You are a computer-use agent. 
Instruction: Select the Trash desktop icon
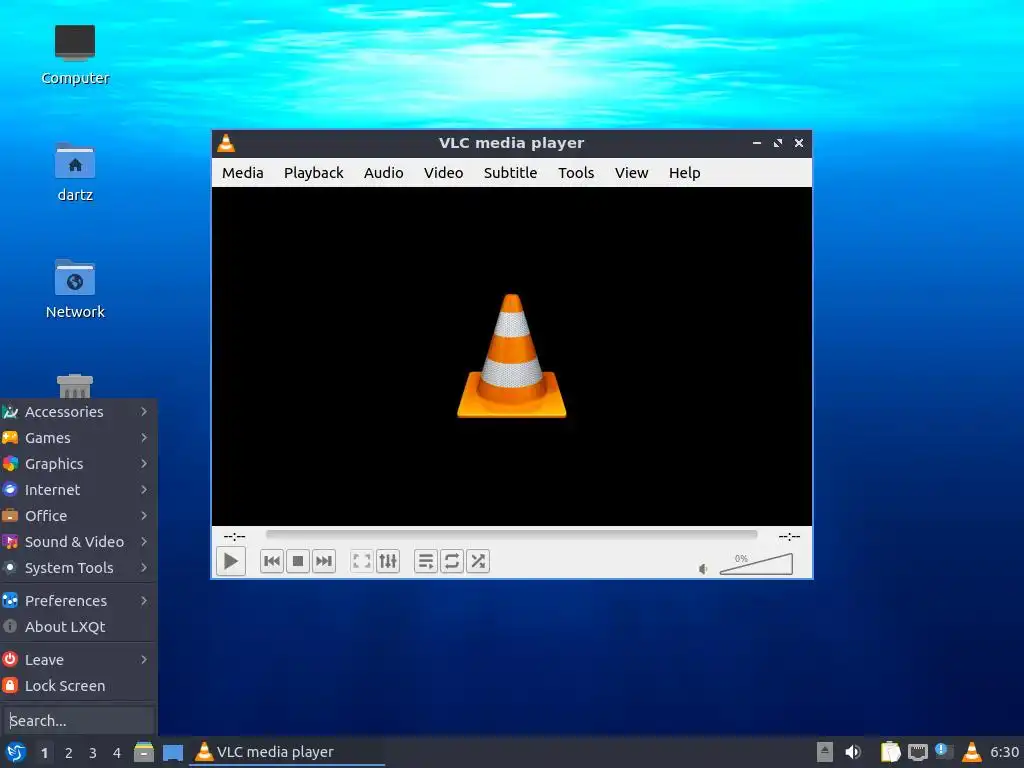tap(75, 386)
